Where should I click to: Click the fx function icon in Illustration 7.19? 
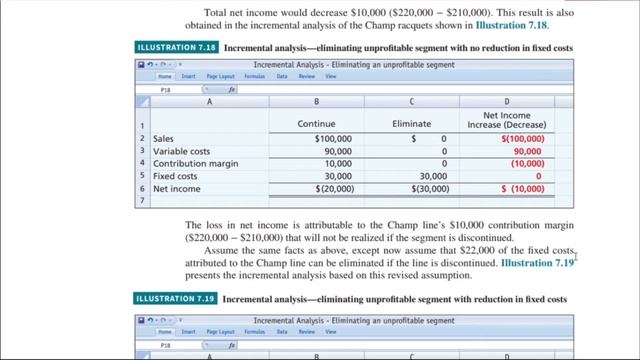pos(232,345)
